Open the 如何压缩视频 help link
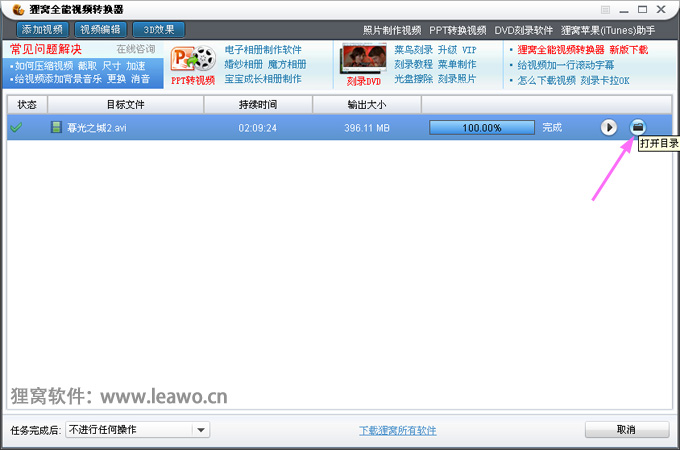 click(x=44, y=66)
